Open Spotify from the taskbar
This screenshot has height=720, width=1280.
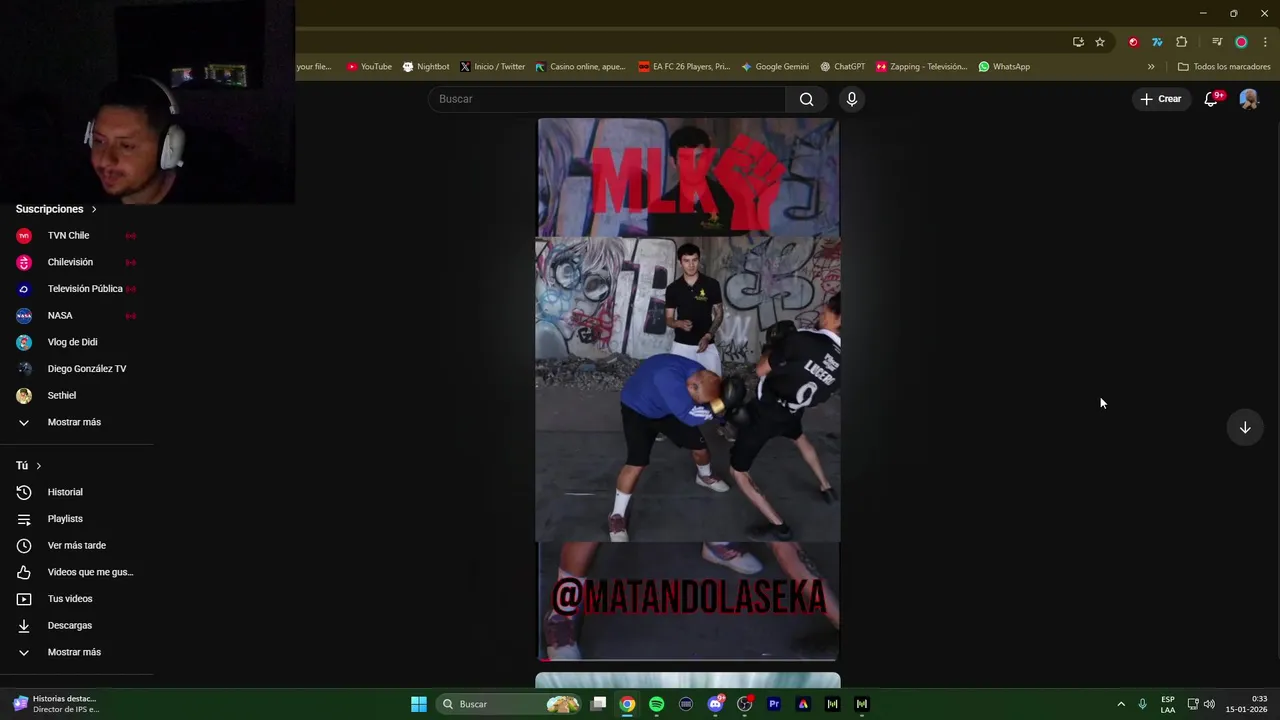tap(656, 704)
